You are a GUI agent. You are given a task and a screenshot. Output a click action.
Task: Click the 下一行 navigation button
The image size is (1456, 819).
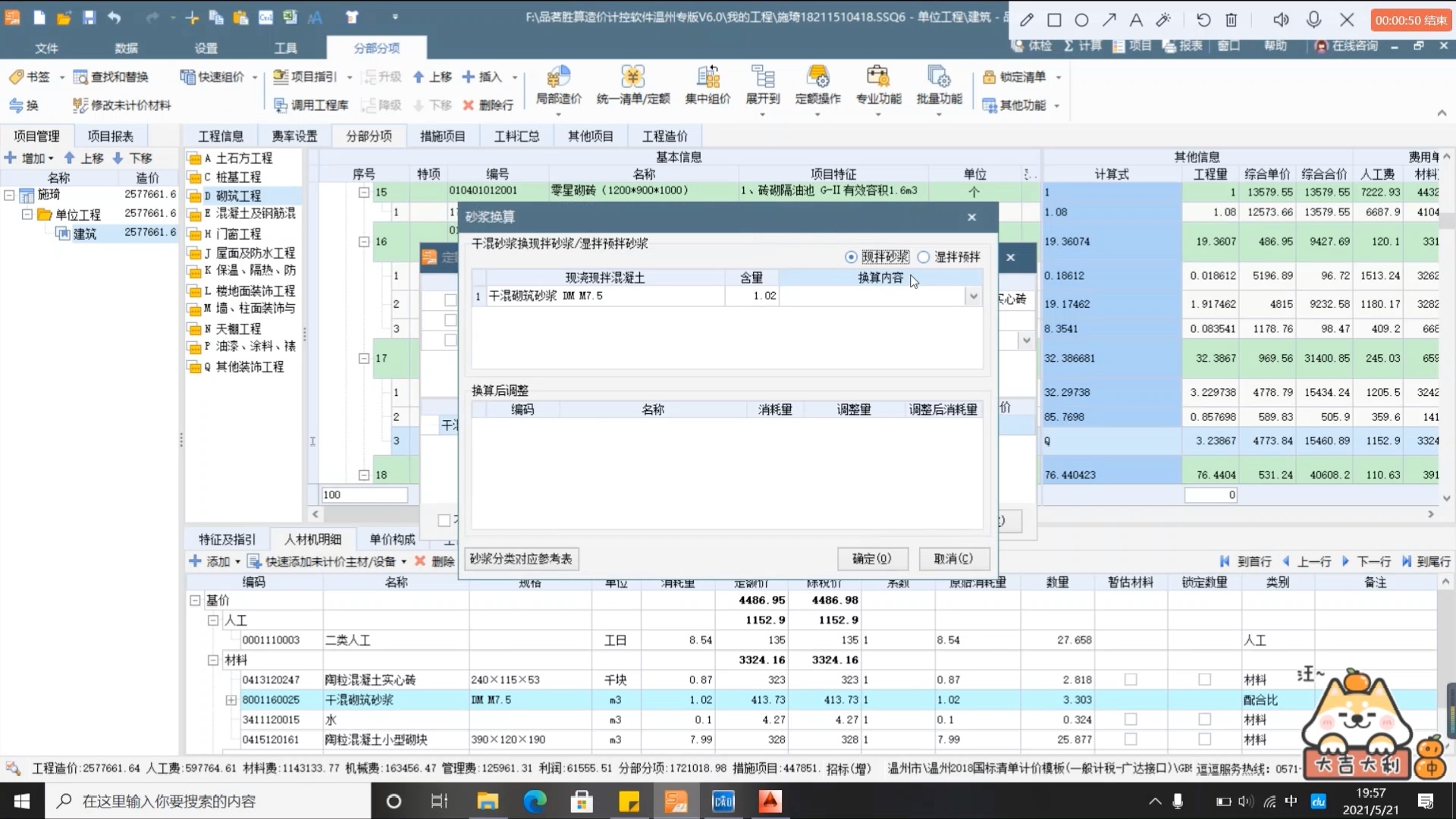pos(1367,561)
